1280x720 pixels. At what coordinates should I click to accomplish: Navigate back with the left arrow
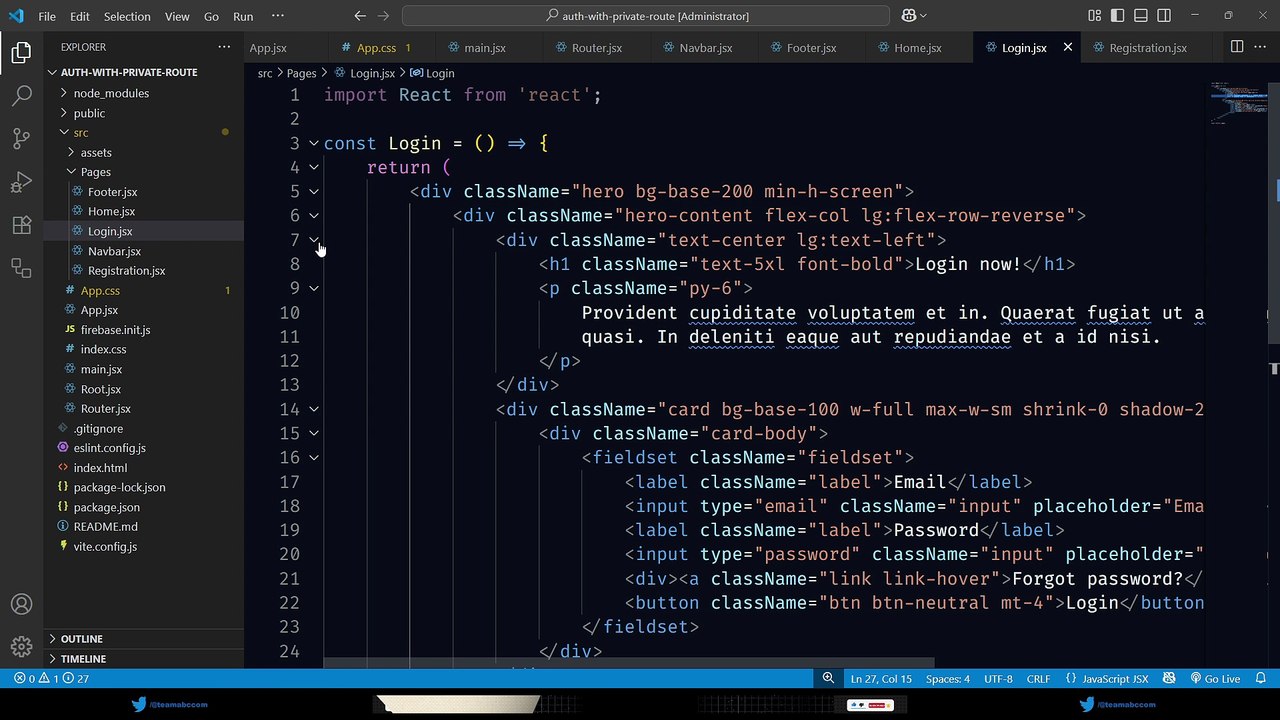(x=360, y=16)
